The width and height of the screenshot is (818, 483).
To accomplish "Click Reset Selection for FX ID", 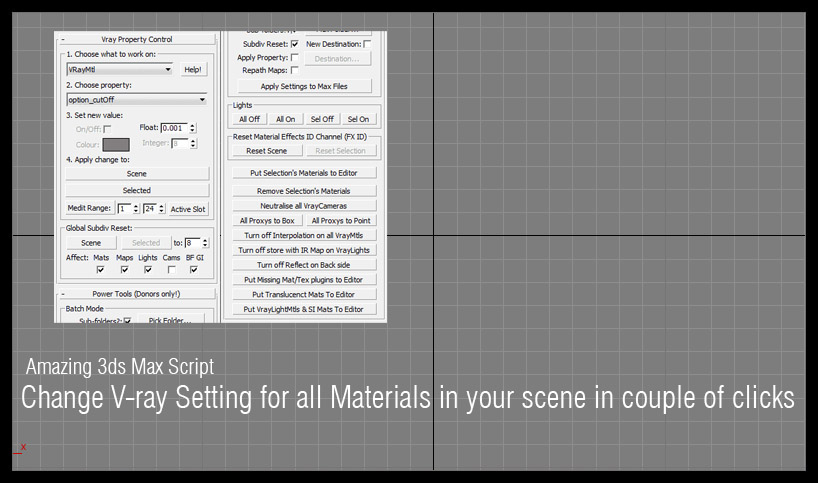I will pos(341,151).
